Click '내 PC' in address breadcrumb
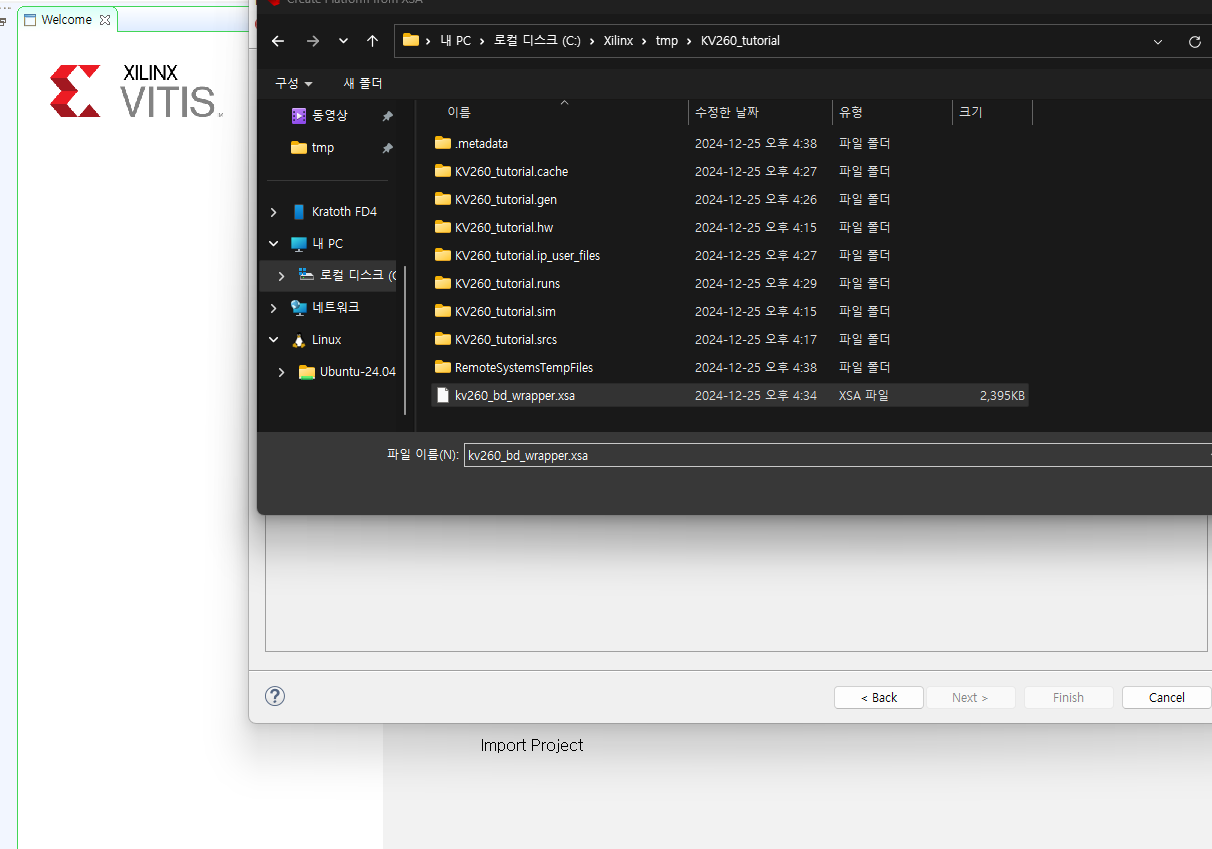The width and height of the screenshot is (1212, 849). click(x=455, y=41)
